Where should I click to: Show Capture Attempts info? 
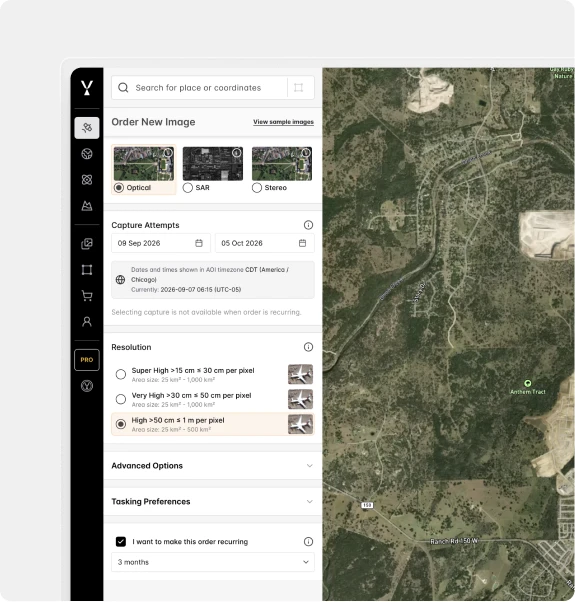[x=308, y=225]
